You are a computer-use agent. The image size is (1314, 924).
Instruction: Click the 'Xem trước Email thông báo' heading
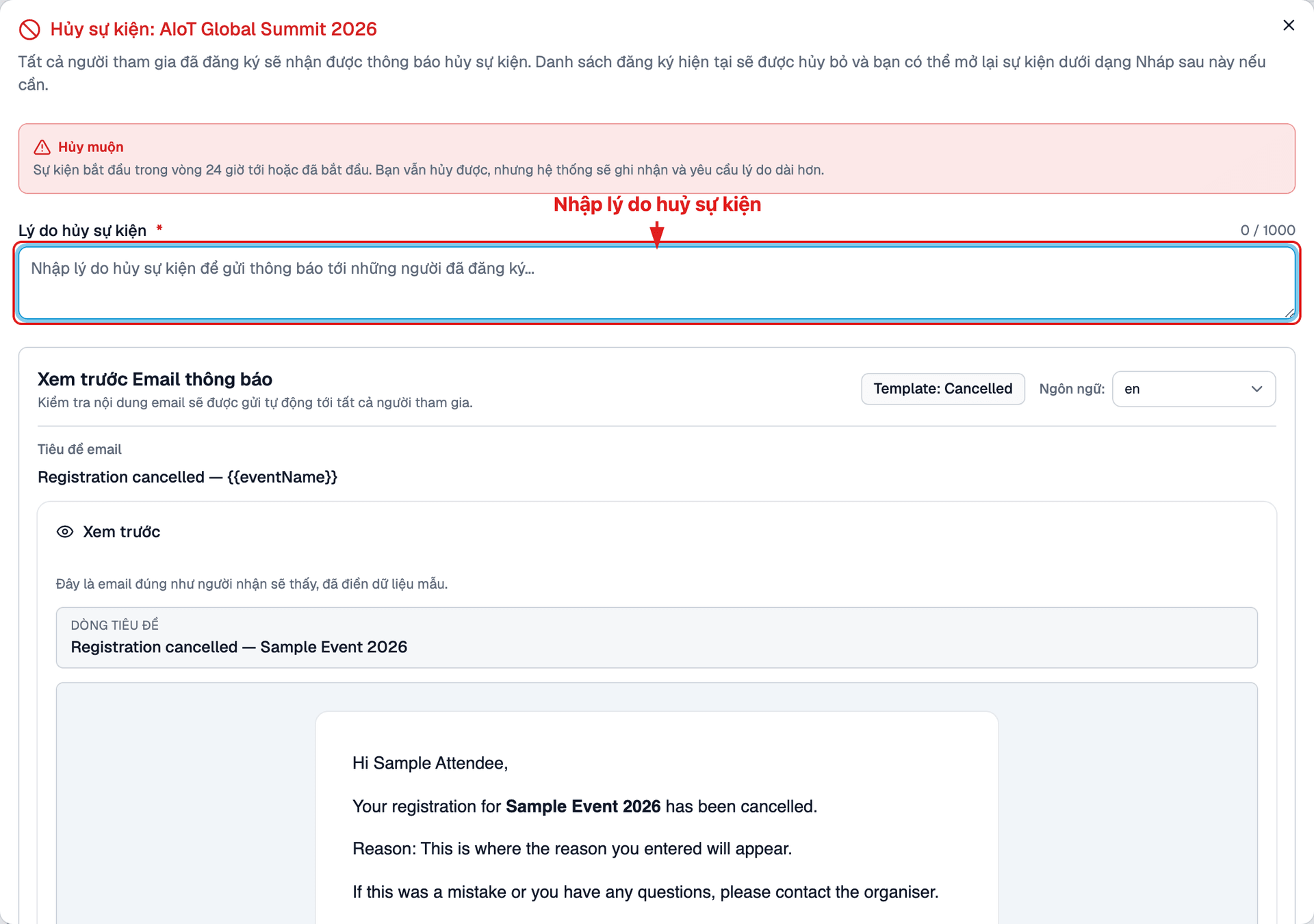(x=155, y=379)
